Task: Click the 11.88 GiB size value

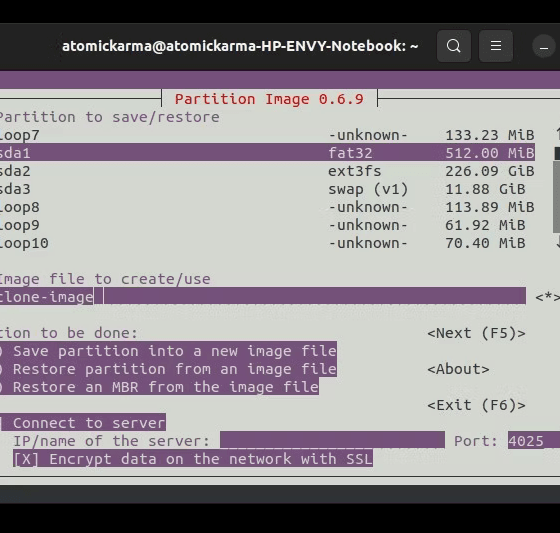Action: (485, 189)
